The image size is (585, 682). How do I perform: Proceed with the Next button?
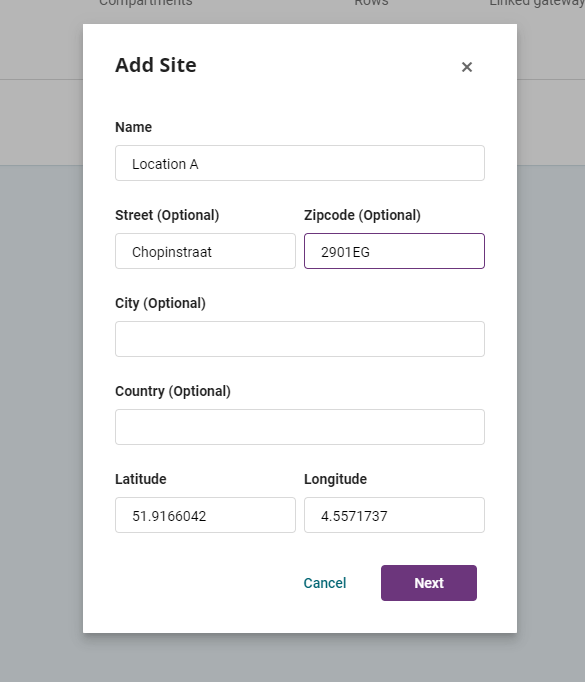tap(429, 583)
